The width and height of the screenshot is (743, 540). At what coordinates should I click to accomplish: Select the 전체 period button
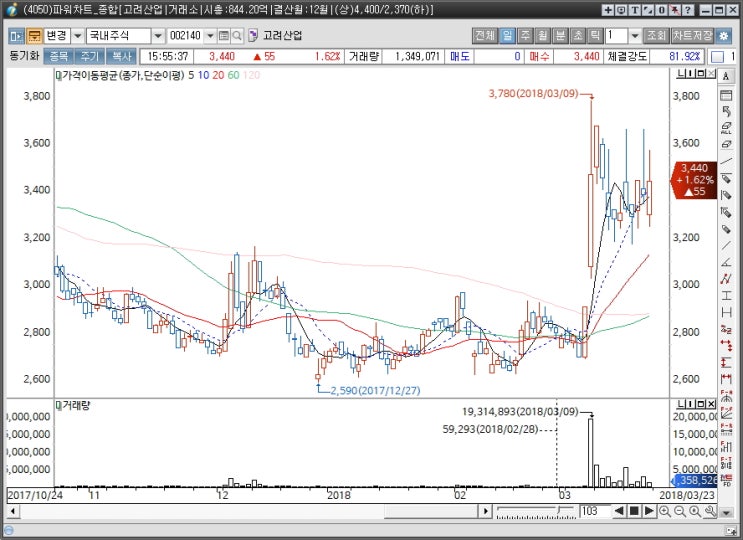(x=484, y=36)
